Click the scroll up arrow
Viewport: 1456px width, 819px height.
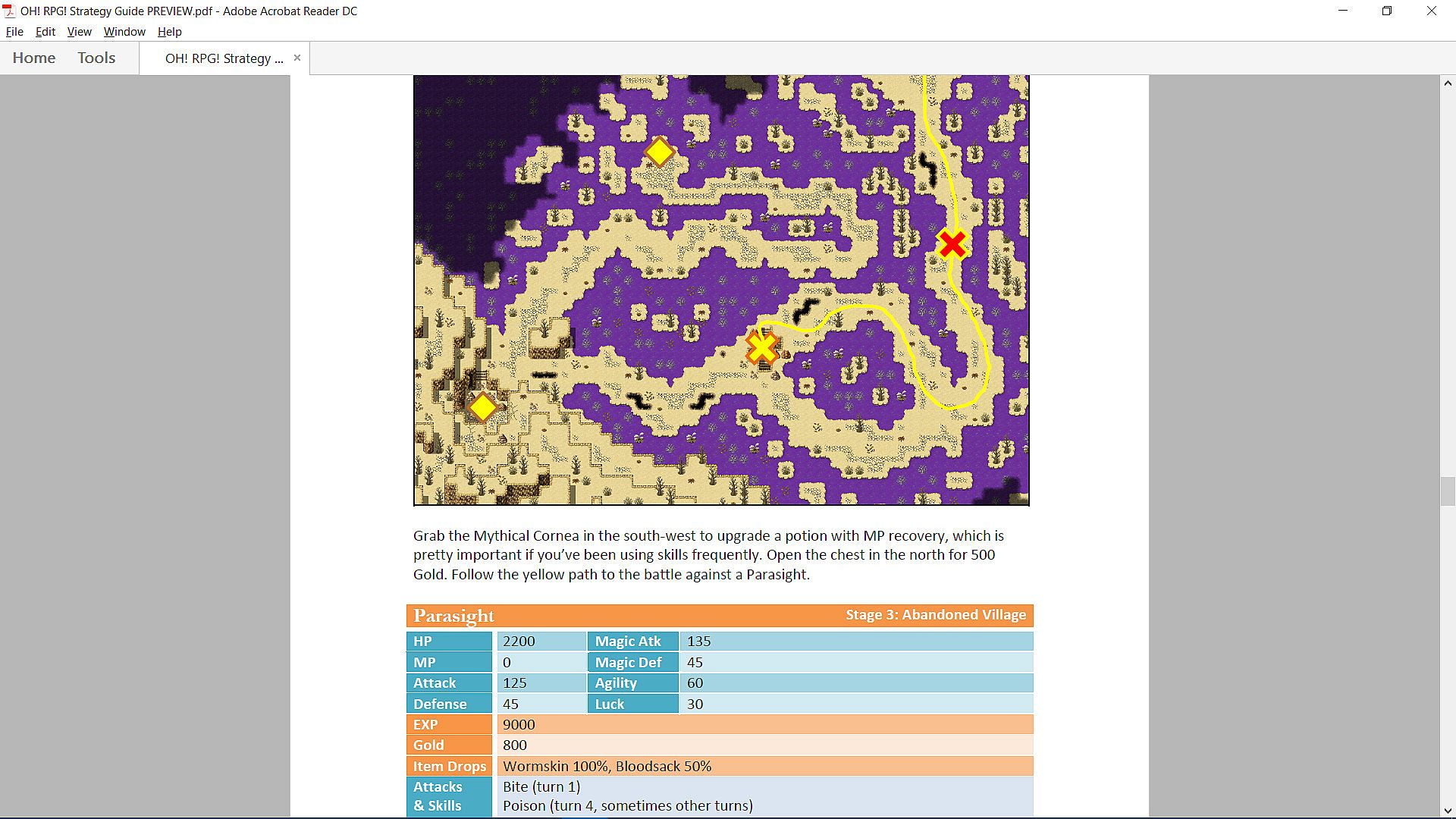[1447, 83]
